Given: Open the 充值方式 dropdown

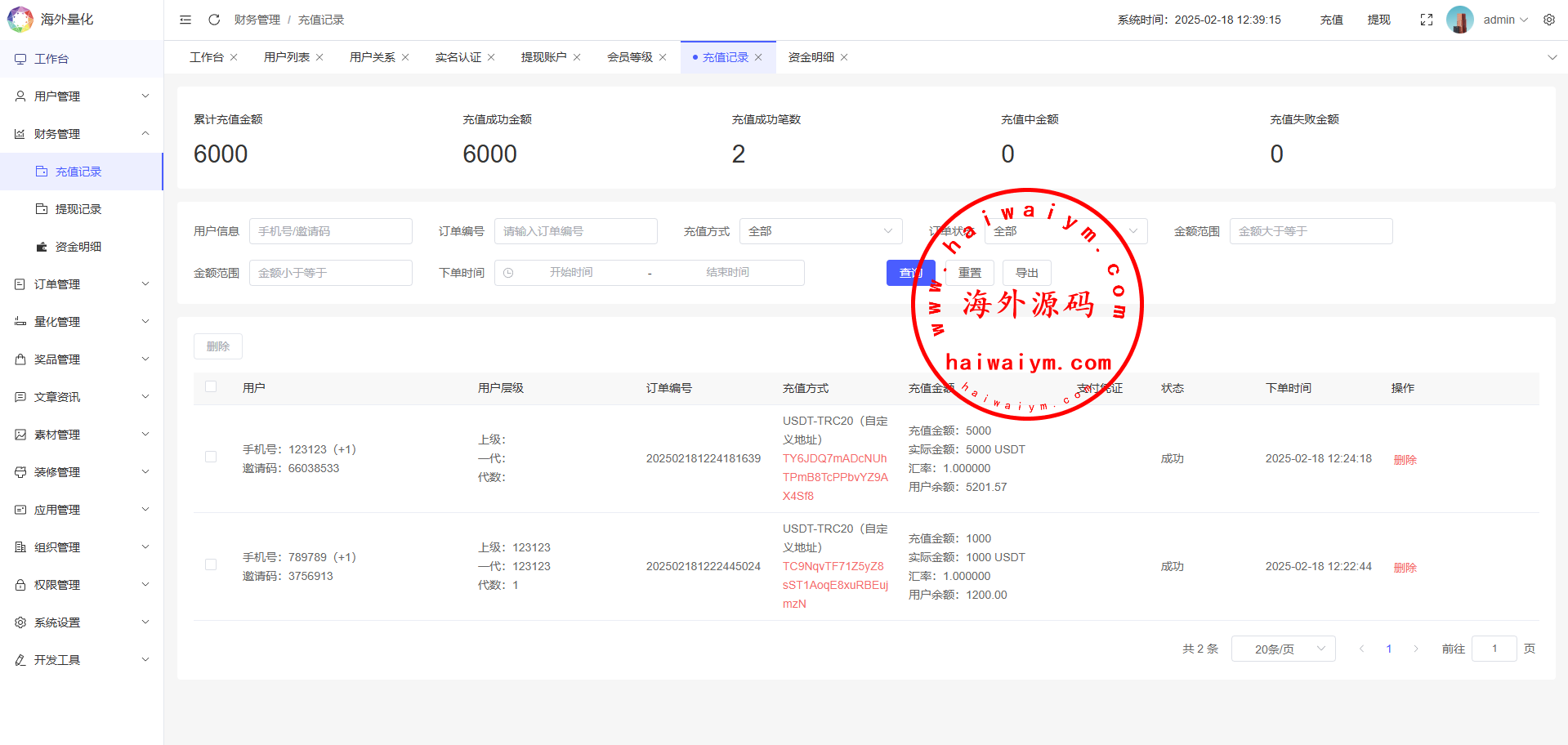Looking at the screenshot, I should [820, 231].
